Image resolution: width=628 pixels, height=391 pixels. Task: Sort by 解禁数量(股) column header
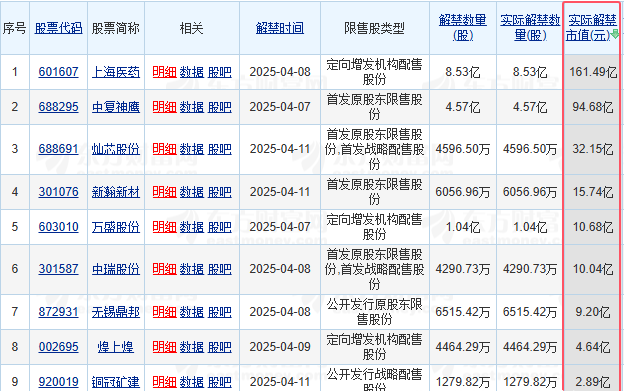click(x=463, y=28)
